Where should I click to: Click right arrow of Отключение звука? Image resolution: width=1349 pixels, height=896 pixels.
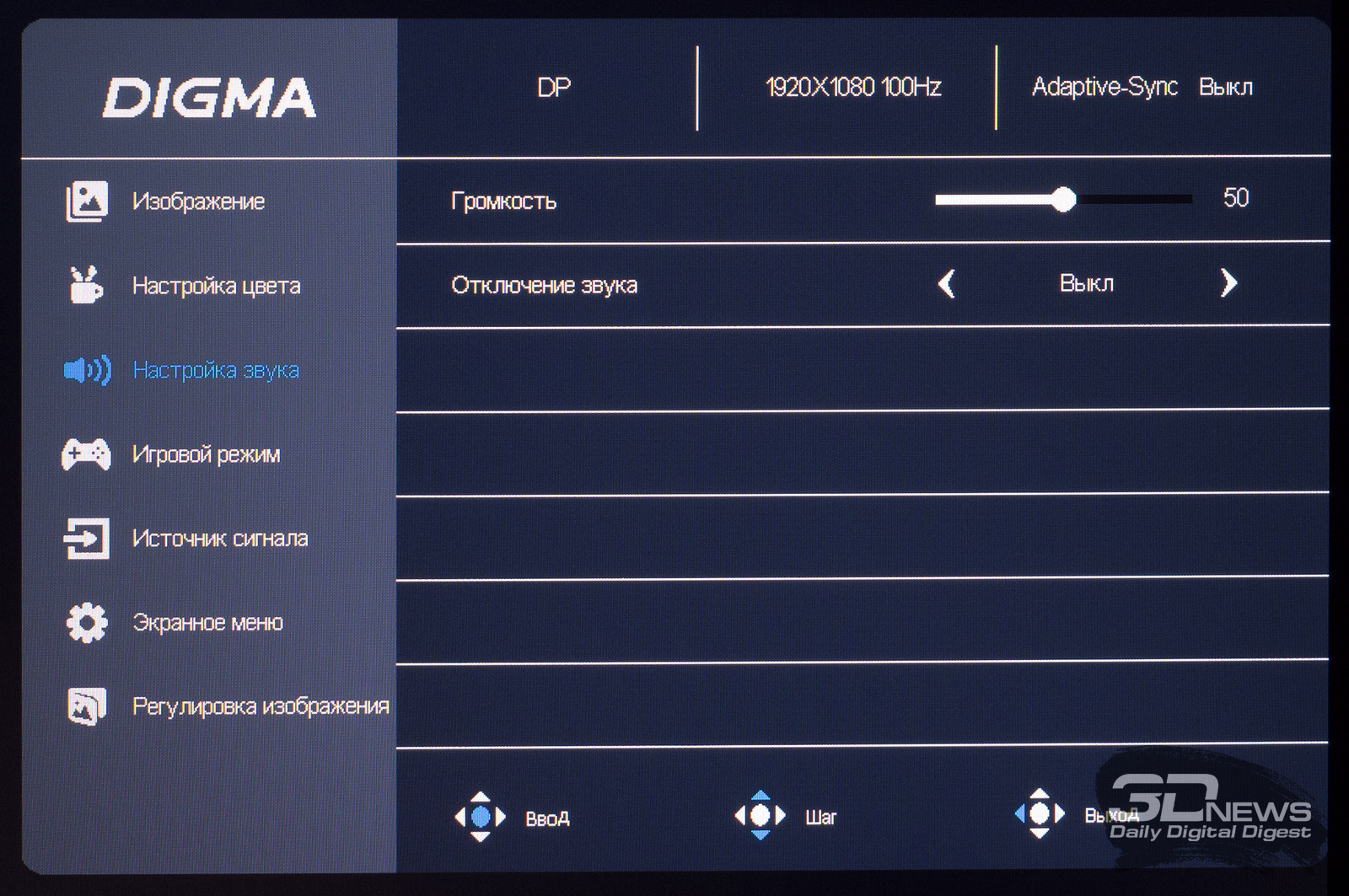click(1228, 282)
